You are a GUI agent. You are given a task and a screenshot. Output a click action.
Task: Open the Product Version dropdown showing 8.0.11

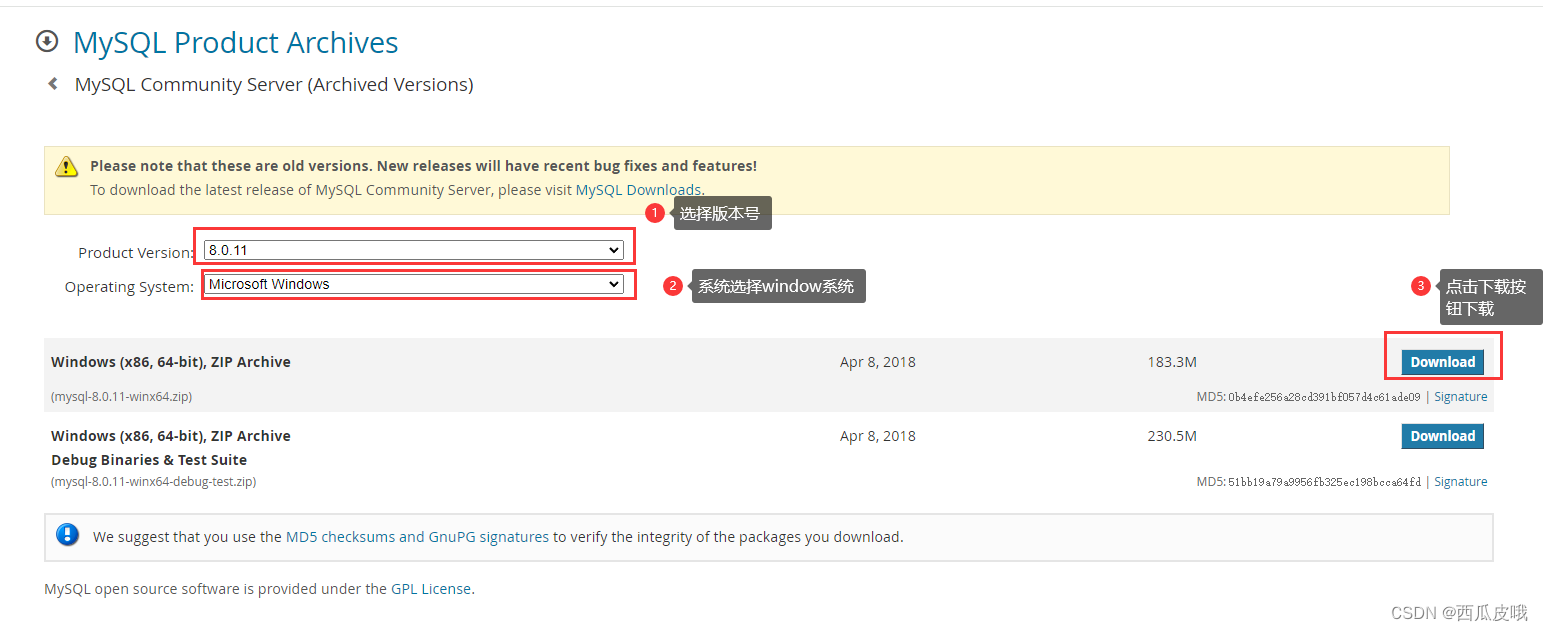tap(413, 249)
